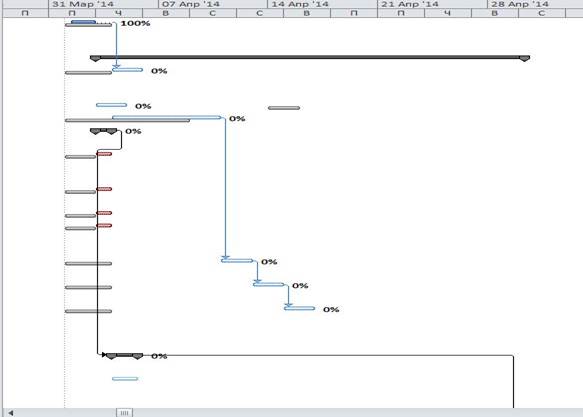Click the isolated gray baseline bar near 14 Апр
Screen dimensions: 583x417
[284, 108]
